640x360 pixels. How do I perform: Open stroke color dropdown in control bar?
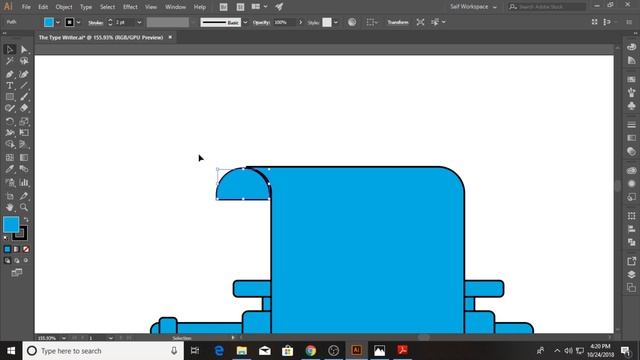coord(78,22)
